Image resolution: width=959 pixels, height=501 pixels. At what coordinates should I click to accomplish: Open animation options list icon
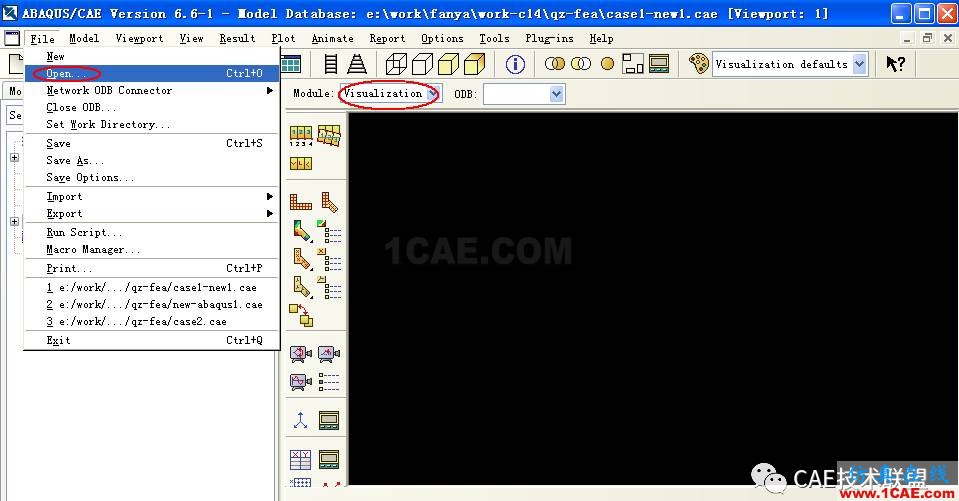click(329, 382)
